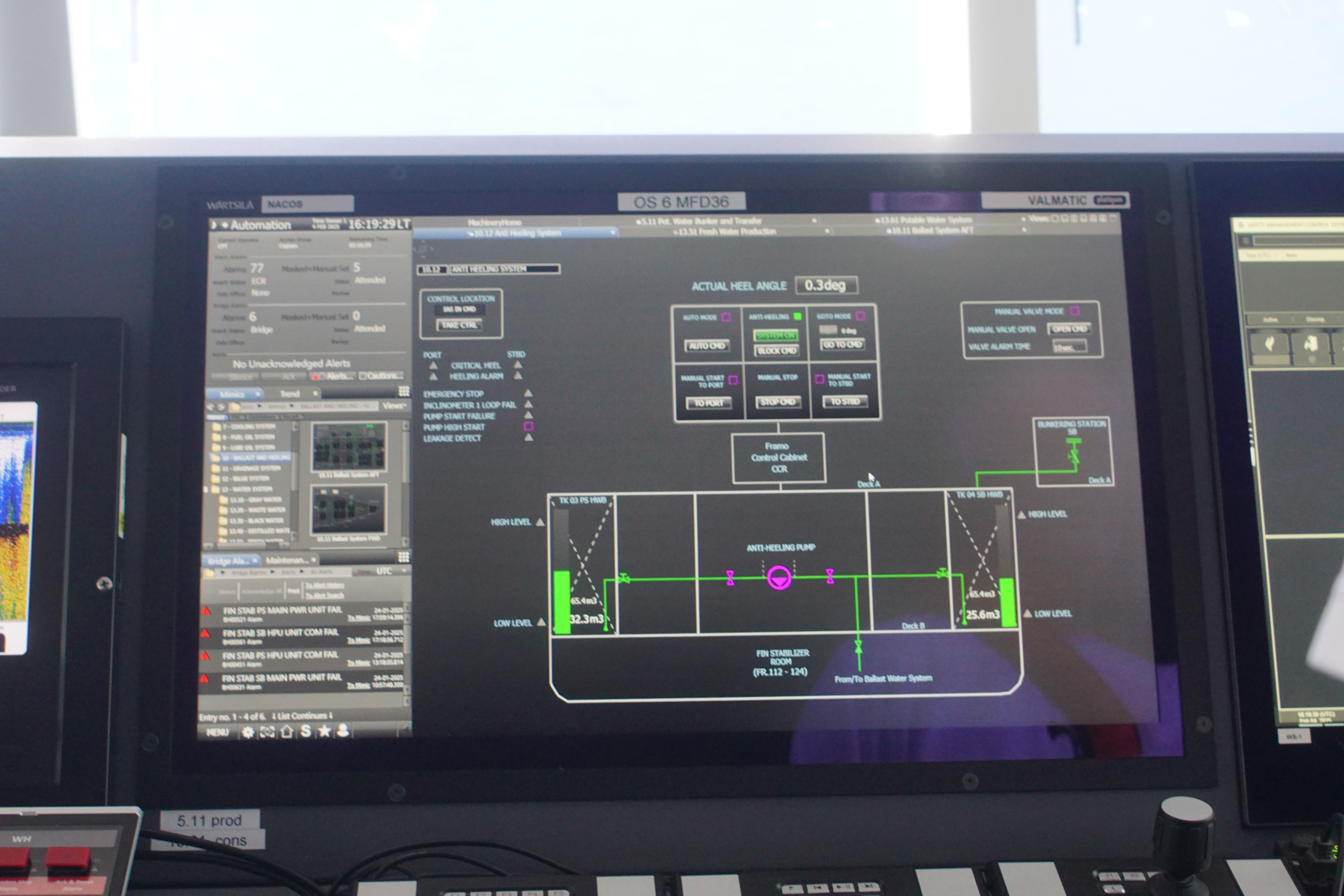Click TK 04 SB Low Level indicator triangle
The height and width of the screenshot is (896, 1344).
pos(1027,613)
